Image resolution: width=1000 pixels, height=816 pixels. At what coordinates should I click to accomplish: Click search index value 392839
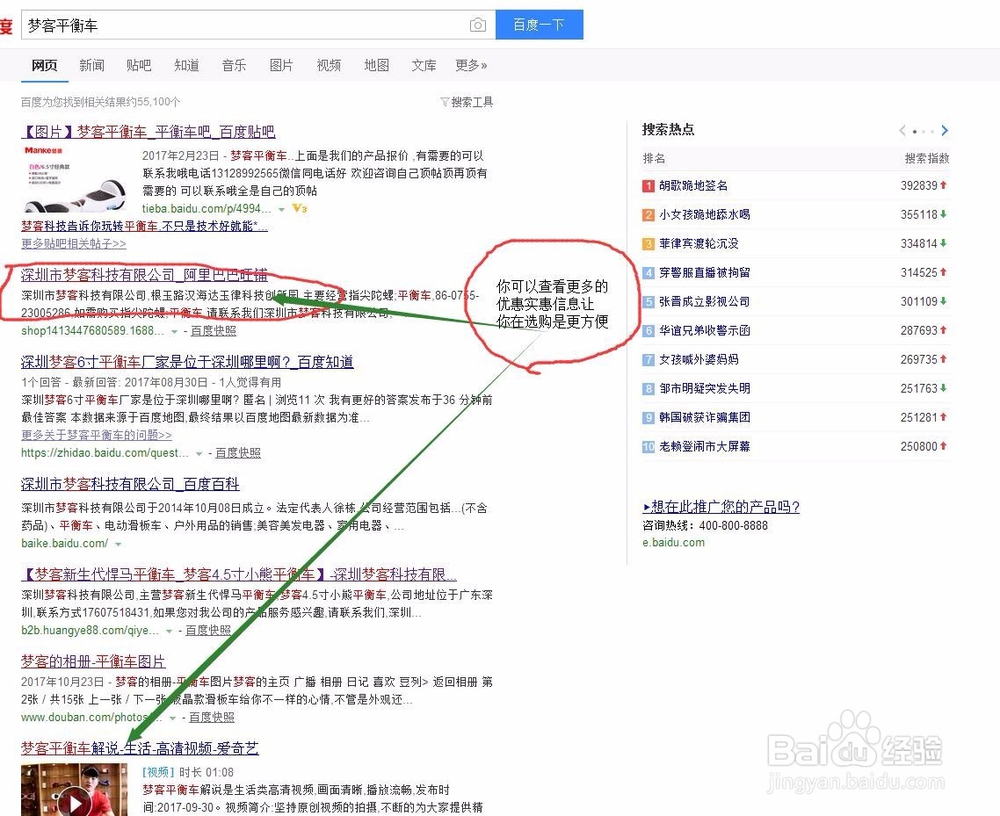pyautogui.click(x=919, y=186)
